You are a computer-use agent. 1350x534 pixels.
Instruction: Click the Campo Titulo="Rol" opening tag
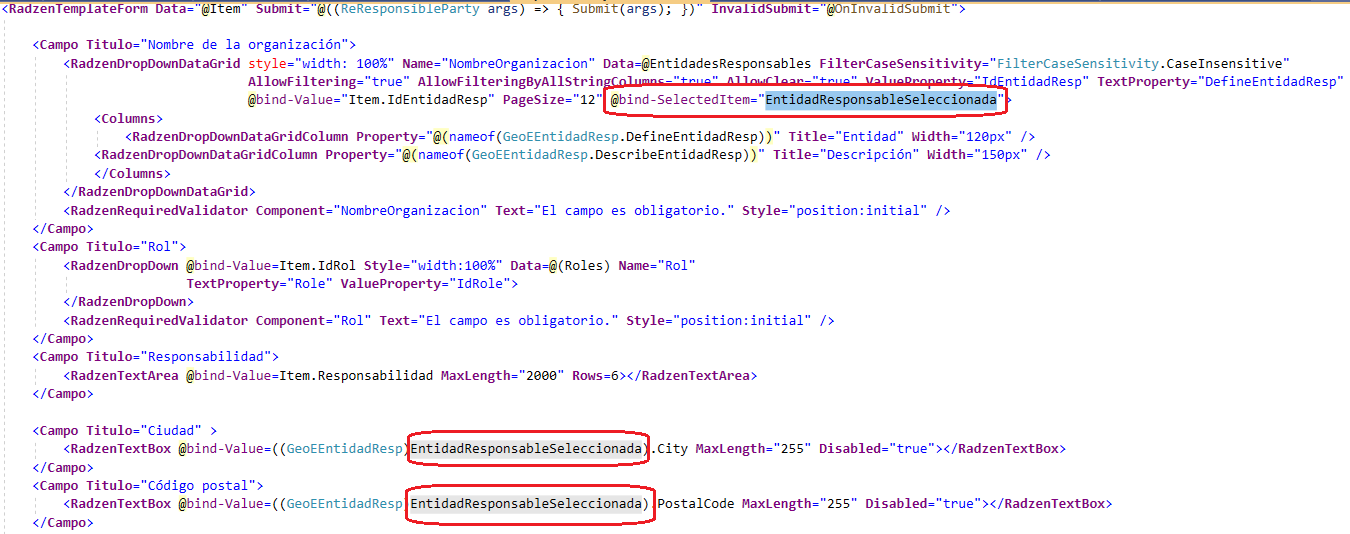[110, 246]
